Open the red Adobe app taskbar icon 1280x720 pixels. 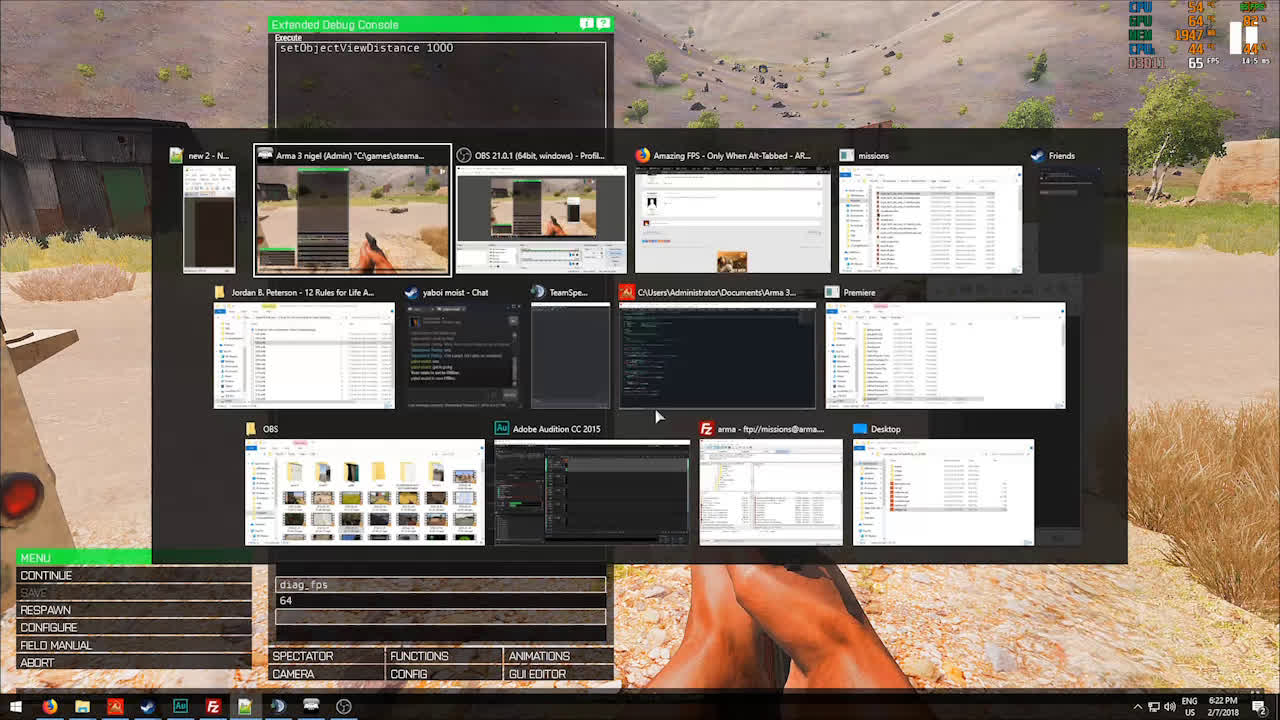(115, 706)
